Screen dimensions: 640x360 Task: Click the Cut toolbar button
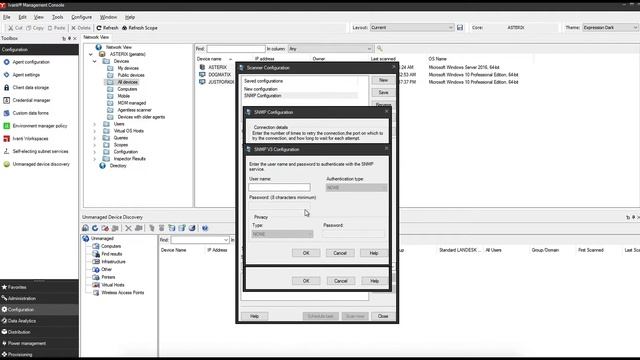pyautogui.click(x=16, y=28)
